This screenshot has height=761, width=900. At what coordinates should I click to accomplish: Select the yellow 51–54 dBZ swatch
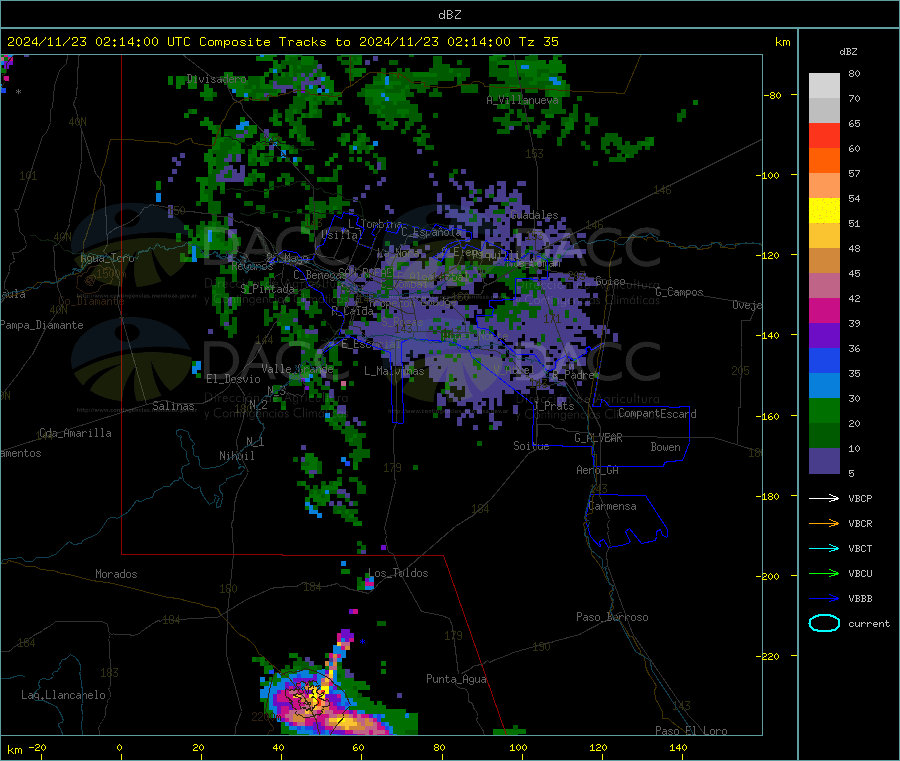[x=824, y=211]
